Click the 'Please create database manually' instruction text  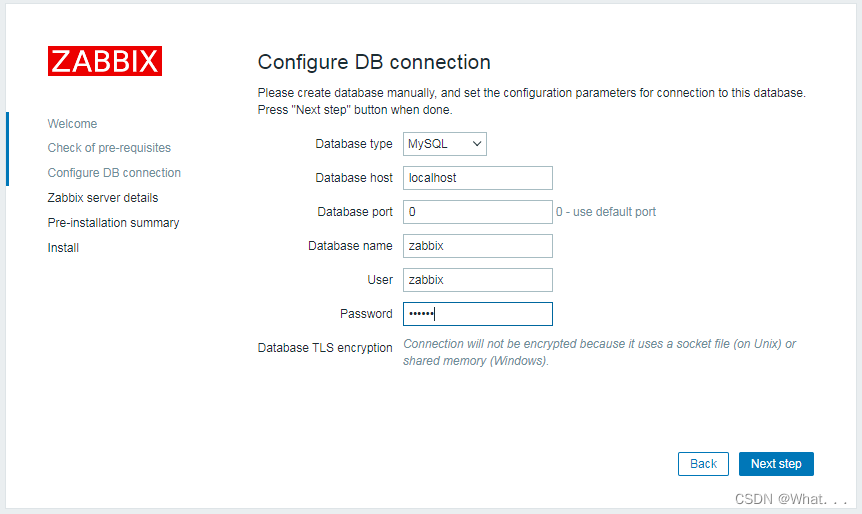pos(532,101)
